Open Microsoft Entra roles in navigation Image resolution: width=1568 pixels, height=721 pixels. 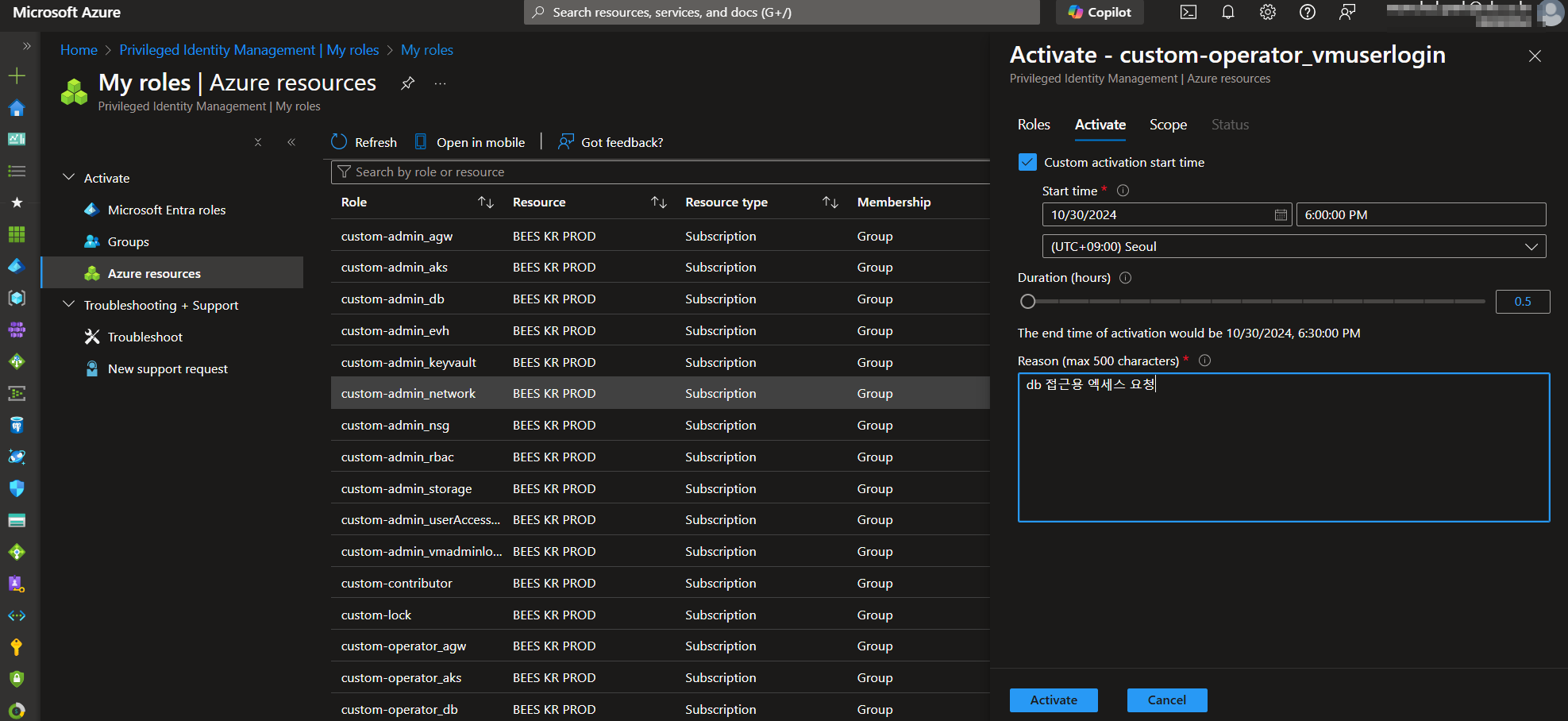tap(167, 210)
